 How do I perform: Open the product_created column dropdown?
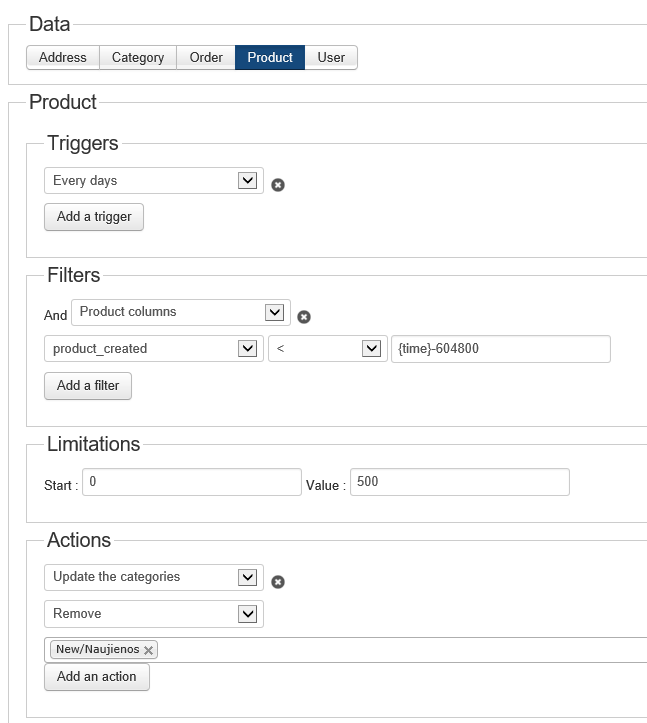[x=154, y=349]
